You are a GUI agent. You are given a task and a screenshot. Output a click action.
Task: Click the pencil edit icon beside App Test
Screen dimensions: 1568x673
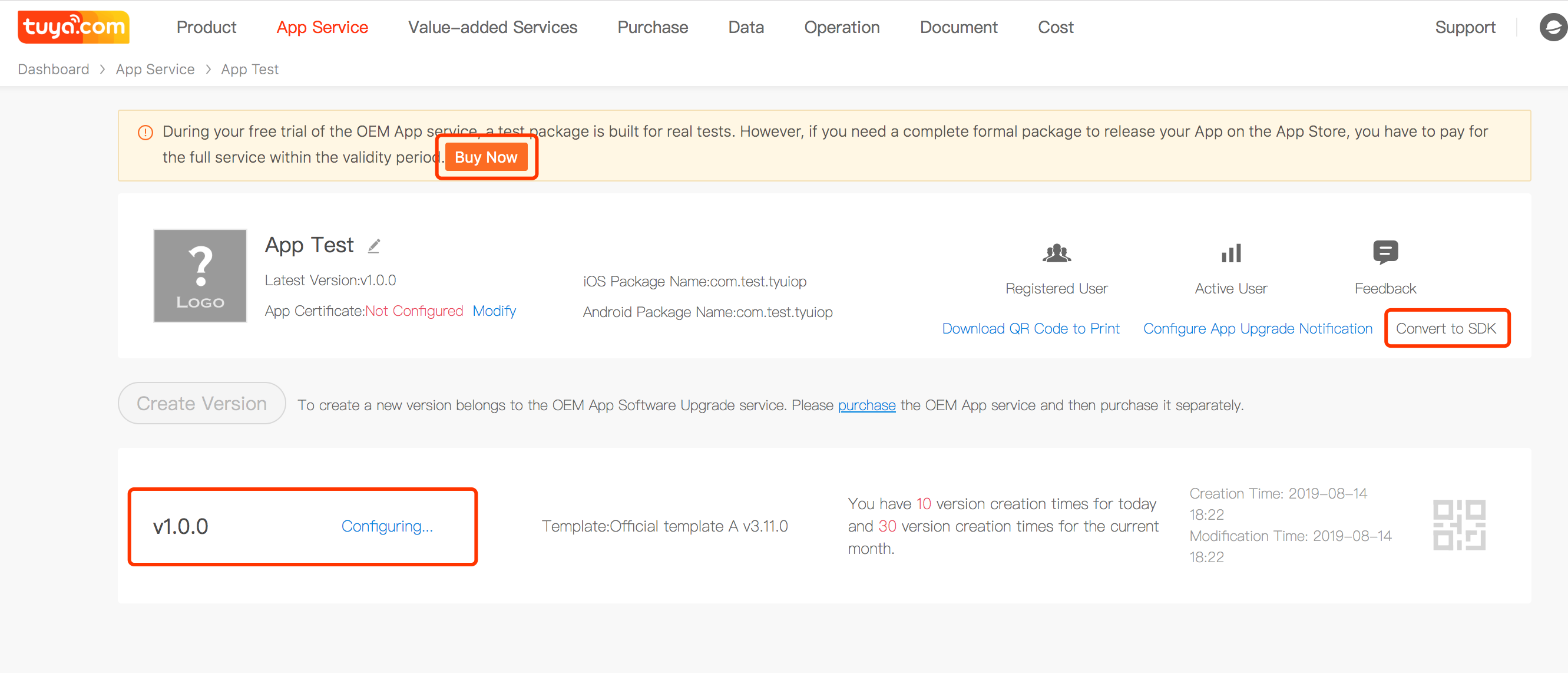(x=373, y=245)
